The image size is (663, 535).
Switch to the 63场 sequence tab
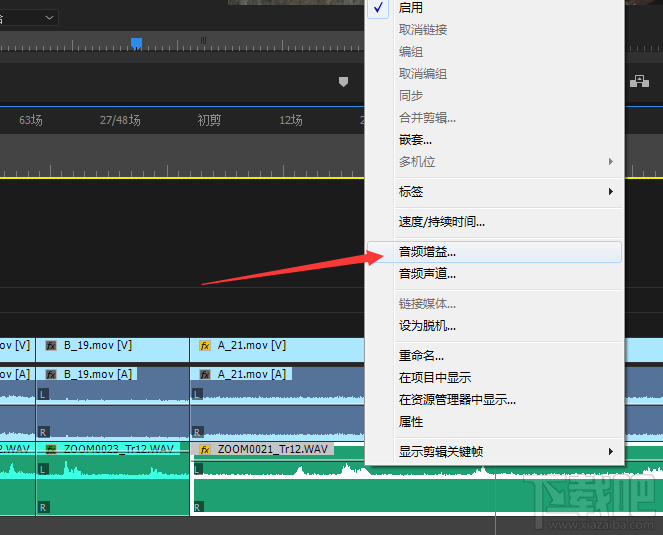coord(31,120)
